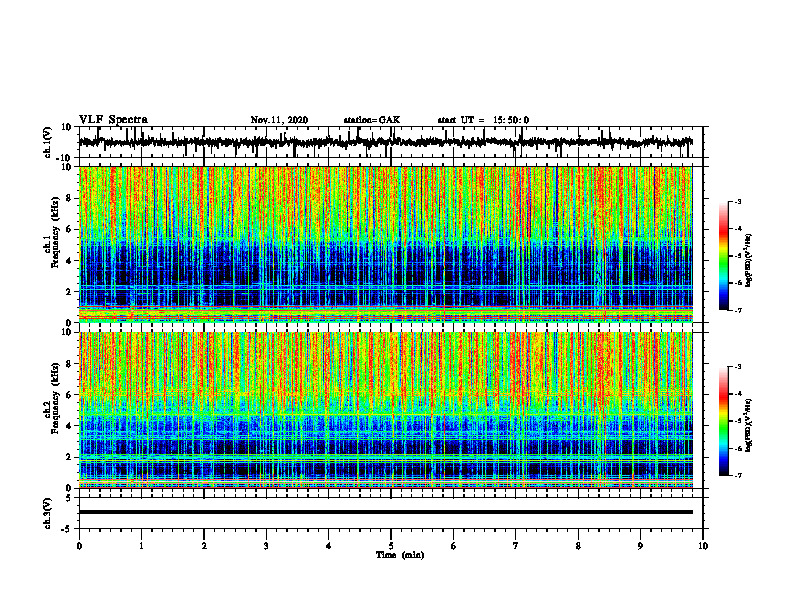Click the "5" tick label on the ch.3(V) axis
The image size is (792, 612).
pos(69,497)
